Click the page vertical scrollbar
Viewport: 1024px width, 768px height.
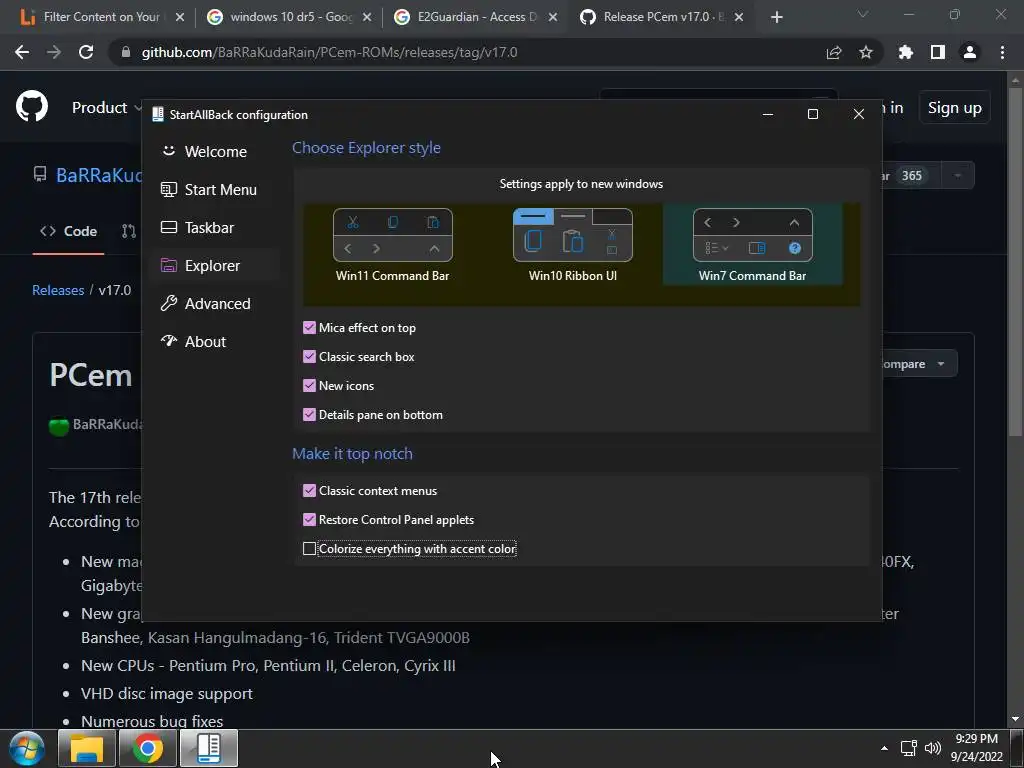click(x=1014, y=261)
